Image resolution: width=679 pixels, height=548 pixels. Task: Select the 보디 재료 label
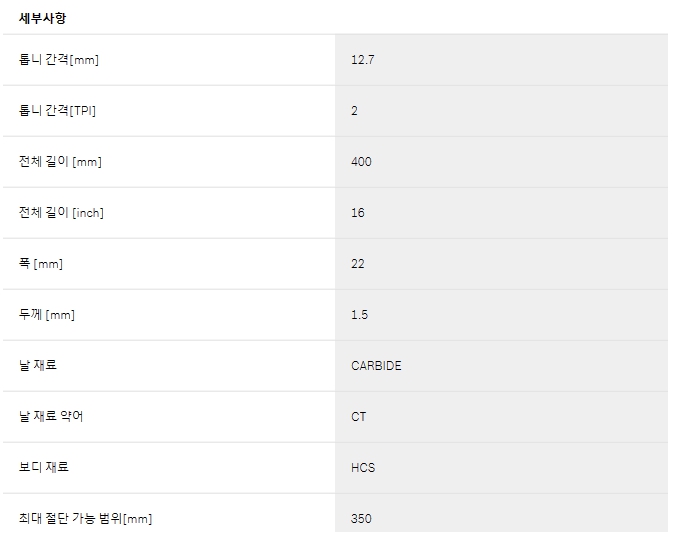44,467
